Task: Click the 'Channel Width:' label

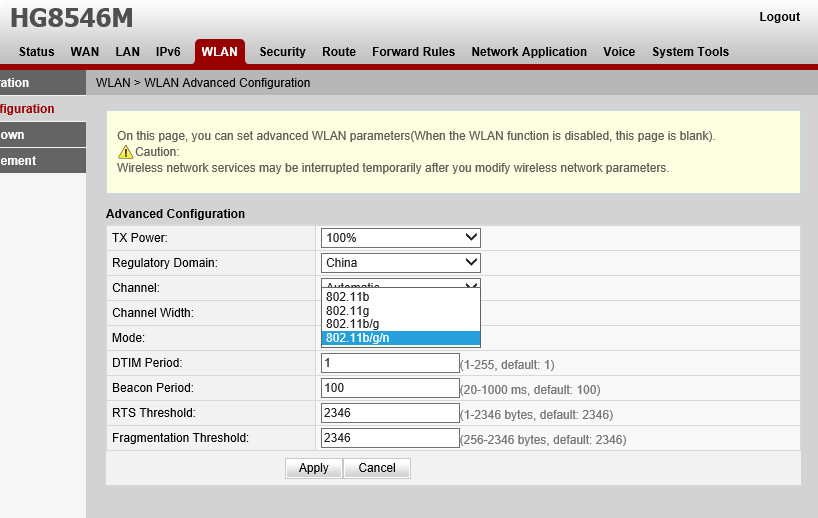Action: (x=153, y=313)
